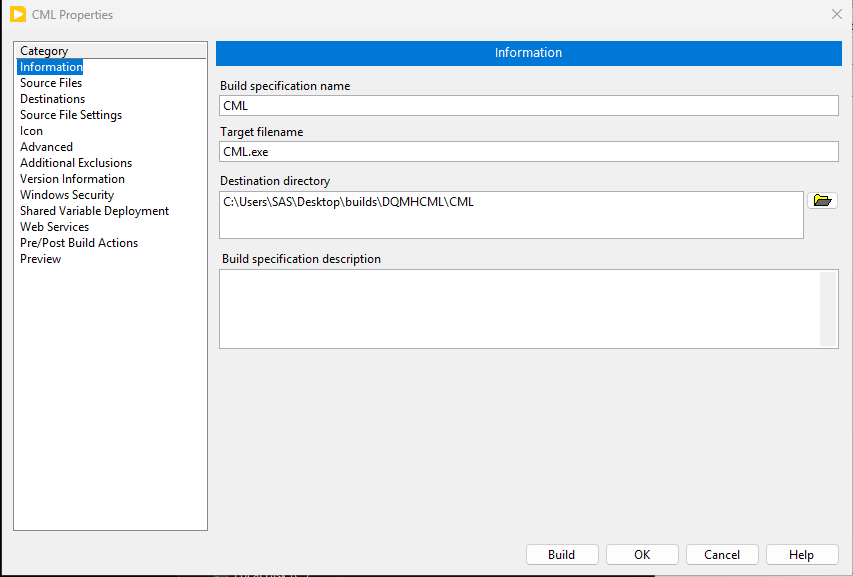The height and width of the screenshot is (577, 853).
Task: Focus the Build specification name field
Action: coord(529,106)
